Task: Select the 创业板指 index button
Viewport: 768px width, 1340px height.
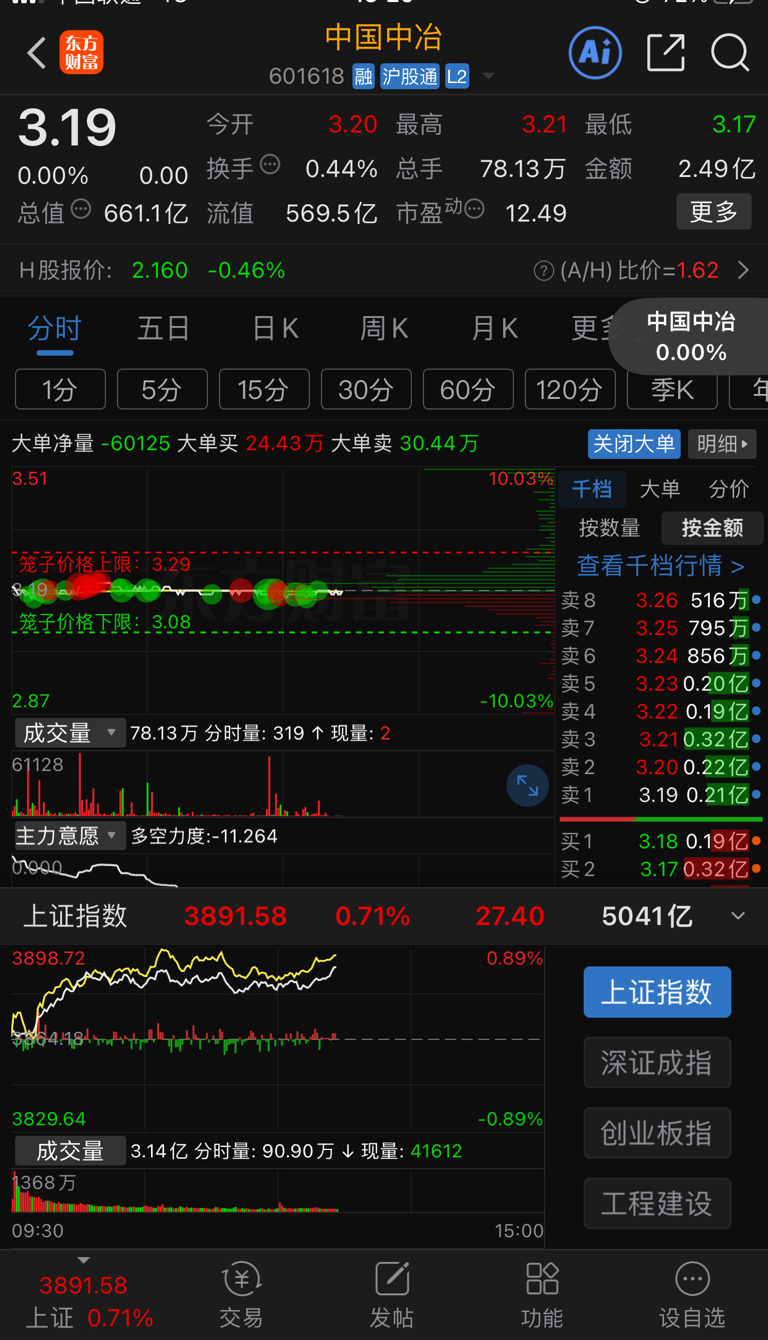Action: [657, 1132]
